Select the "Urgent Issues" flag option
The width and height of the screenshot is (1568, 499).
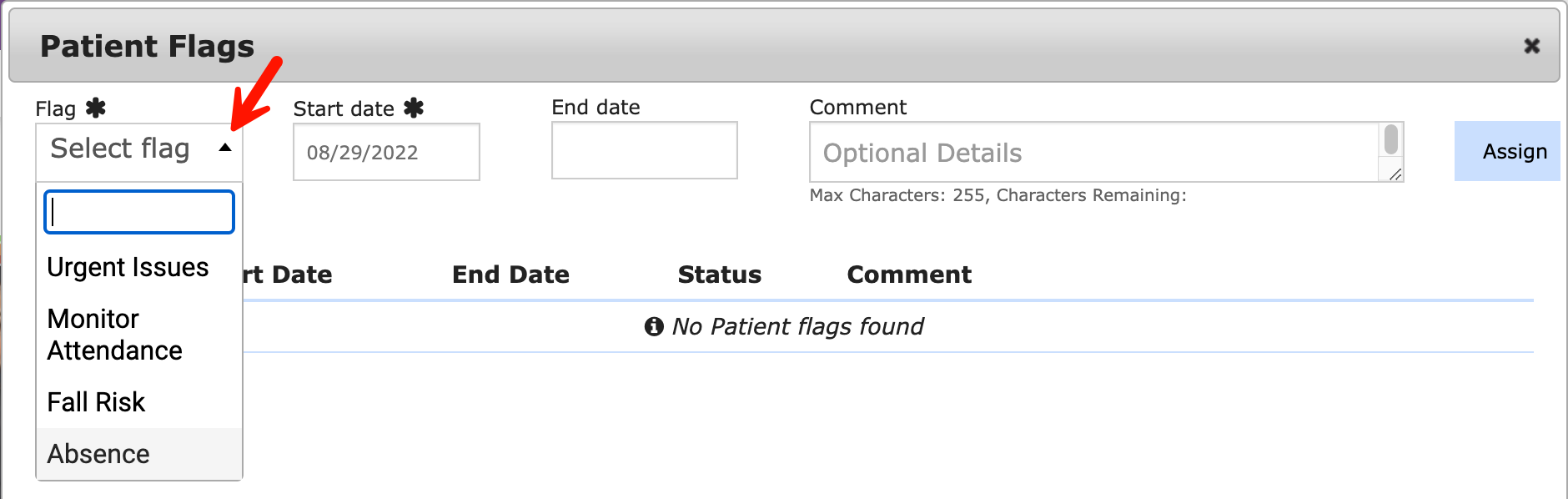(x=128, y=267)
